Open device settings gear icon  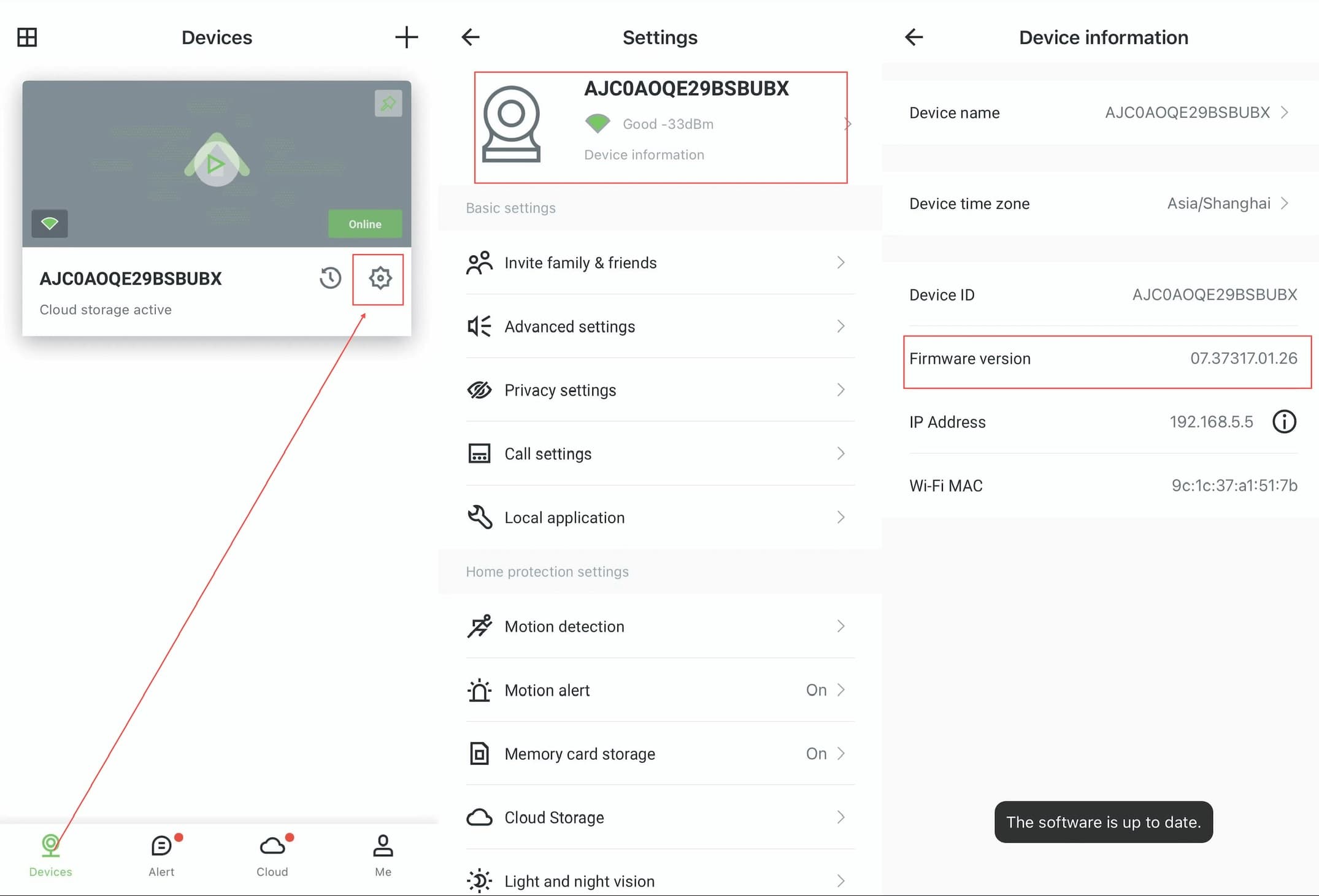point(380,278)
